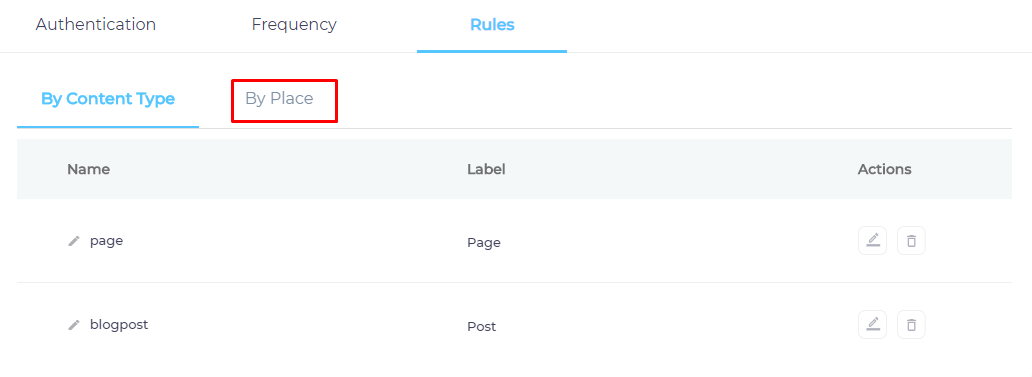The width and height of the screenshot is (1032, 377).
Task: Click the pencil icon beside page name
Action: pos(74,241)
